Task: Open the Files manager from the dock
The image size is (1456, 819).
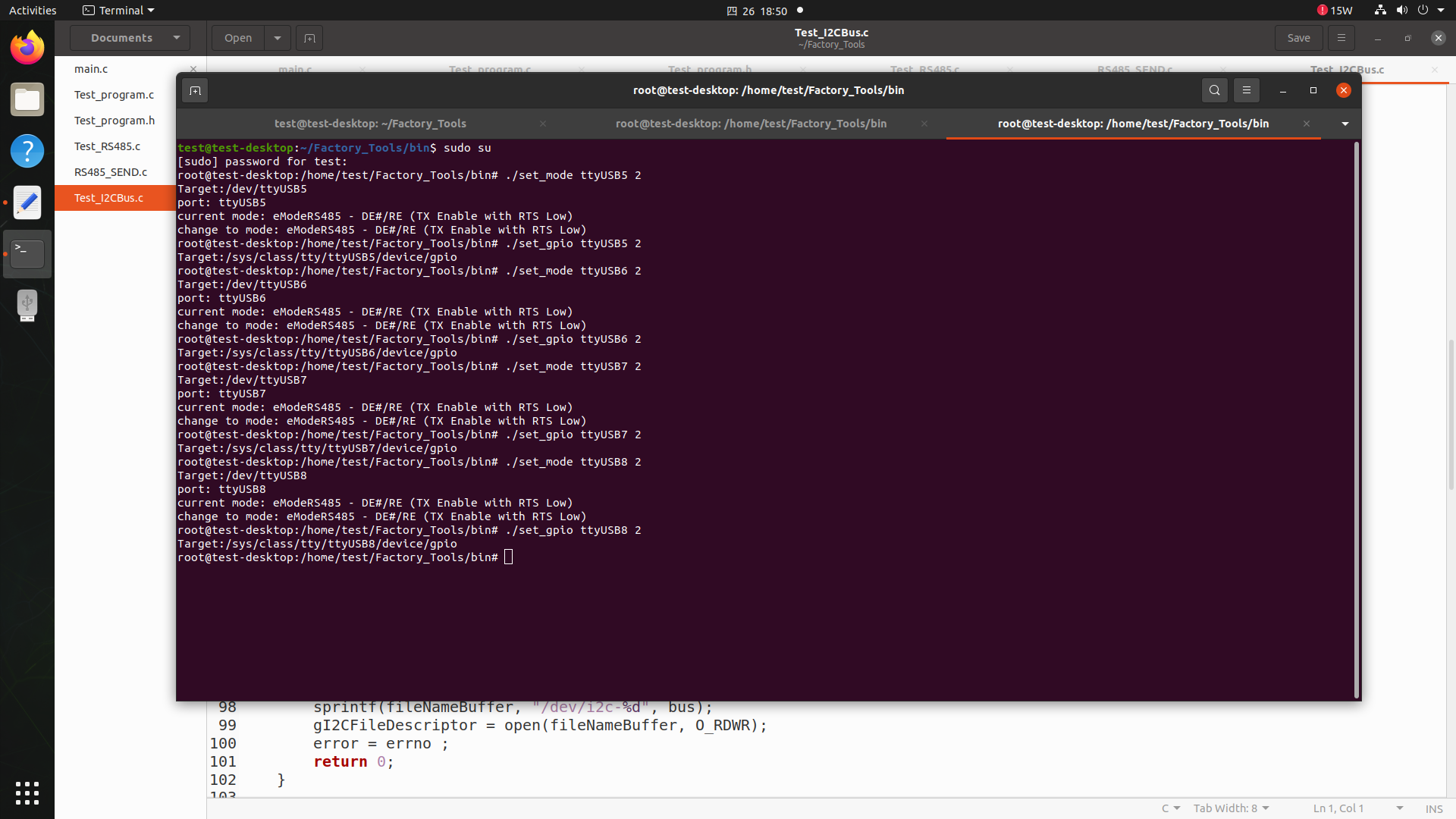Action: tap(27, 99)
